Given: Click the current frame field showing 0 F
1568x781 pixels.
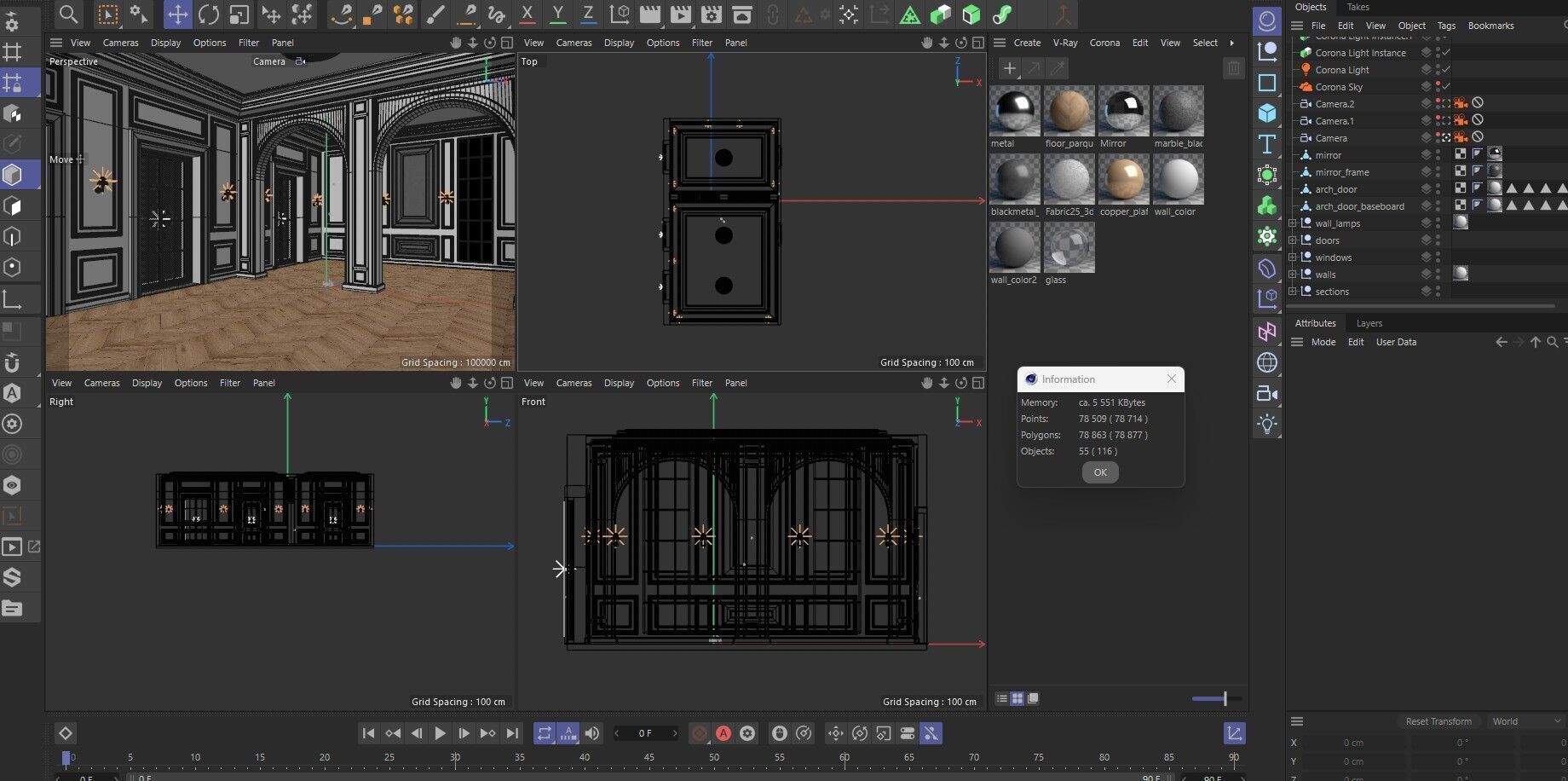Looking at the screenshot, I should click(645, 733).
